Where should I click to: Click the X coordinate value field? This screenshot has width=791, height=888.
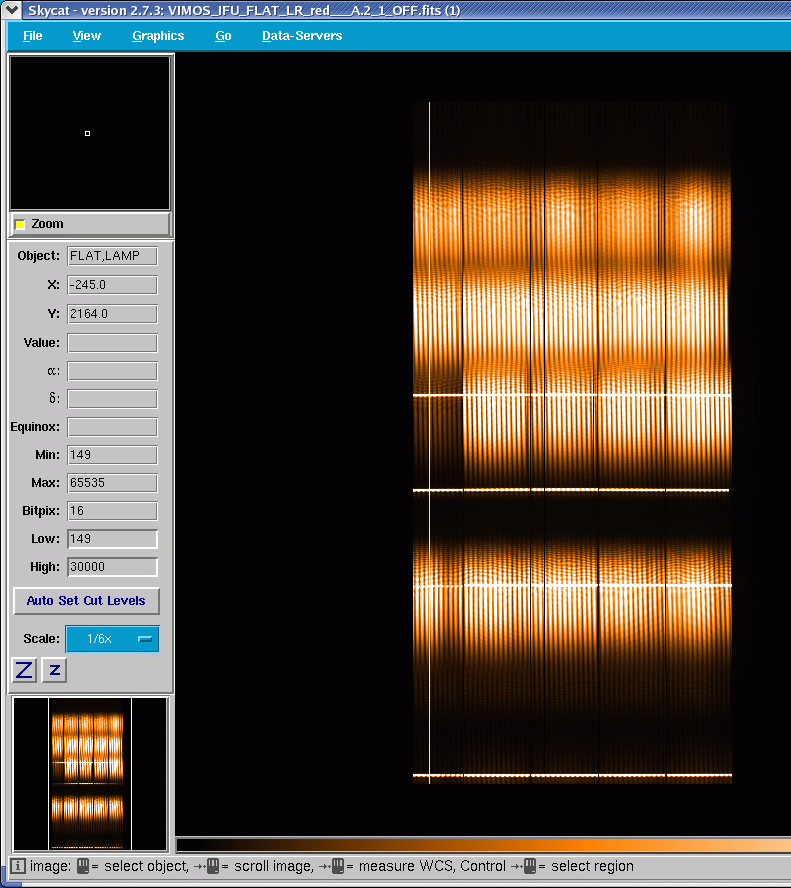[x=112, y=285]
